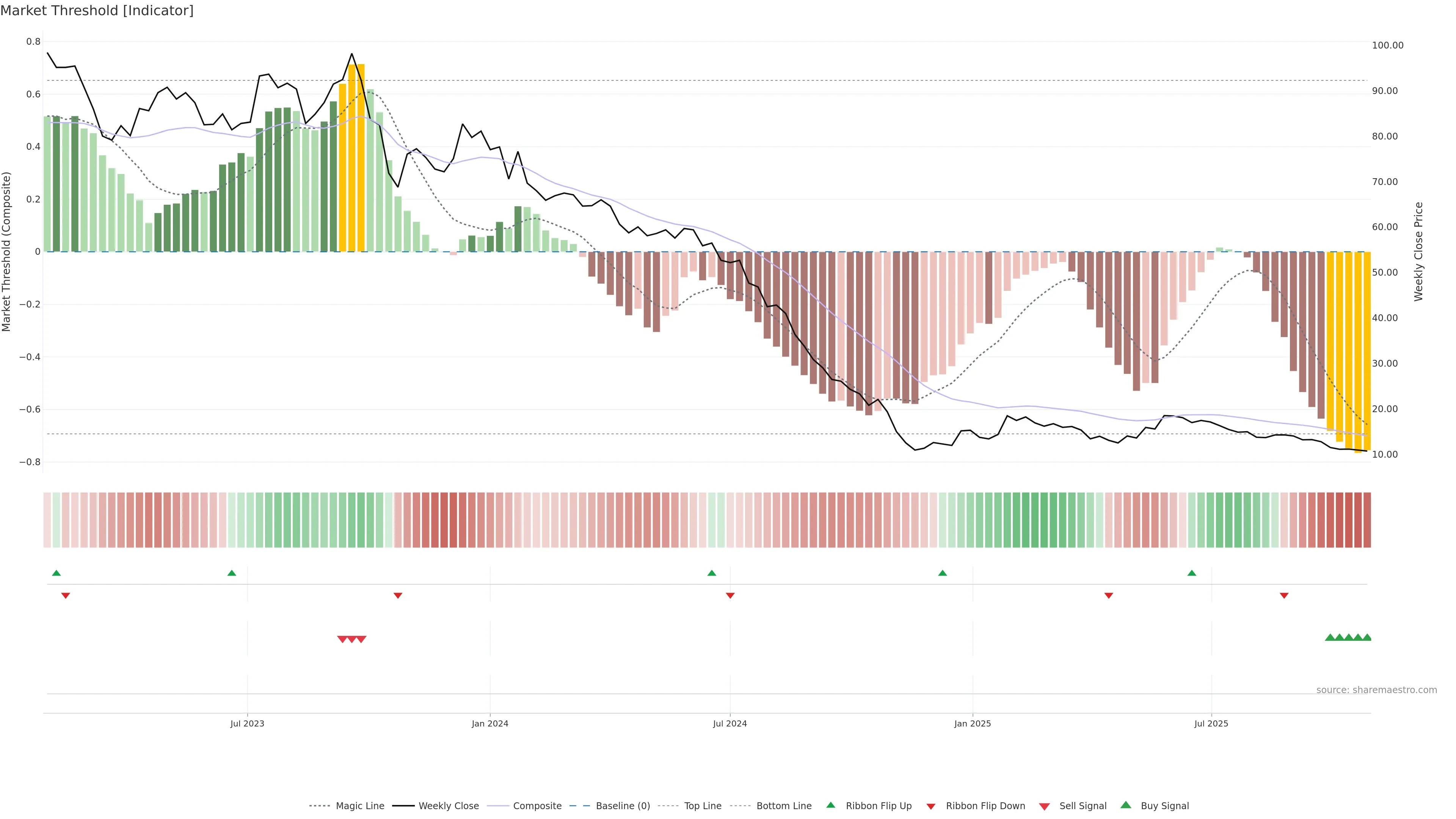Screen dimensions: 1456x819
Task: Click the source: sharemaestro.com text
Action: tap(1376, 690)
